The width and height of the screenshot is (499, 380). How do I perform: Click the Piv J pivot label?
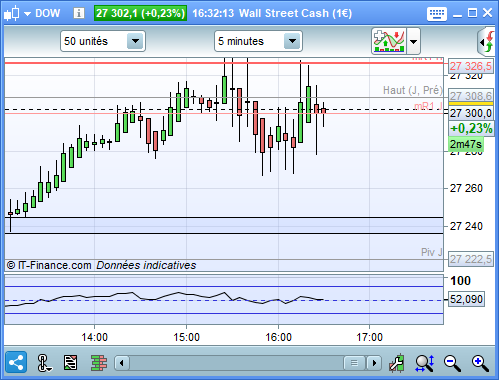(x=432, y=252)
